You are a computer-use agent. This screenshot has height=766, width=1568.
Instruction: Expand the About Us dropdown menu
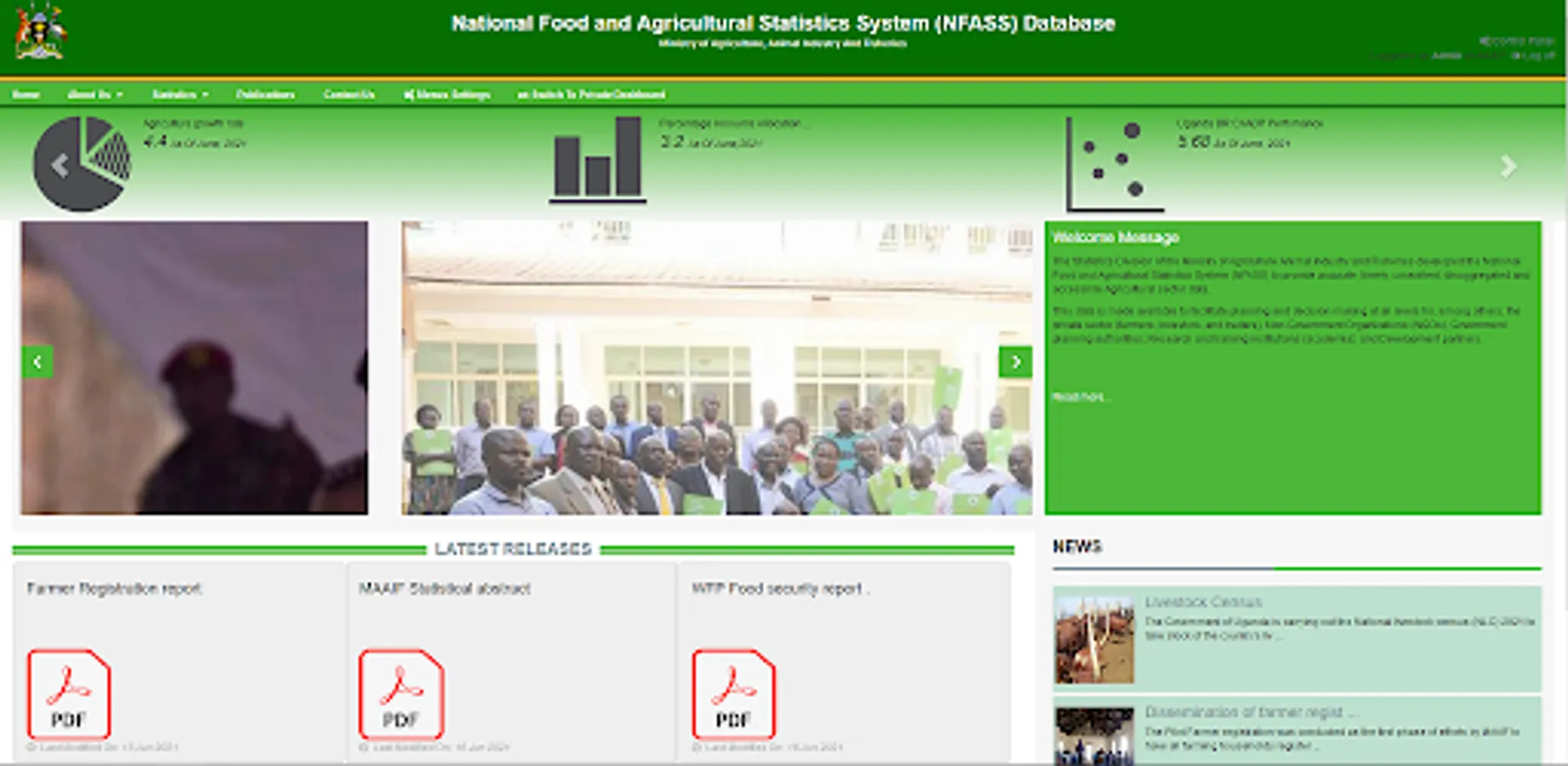[x=95, y=94]
